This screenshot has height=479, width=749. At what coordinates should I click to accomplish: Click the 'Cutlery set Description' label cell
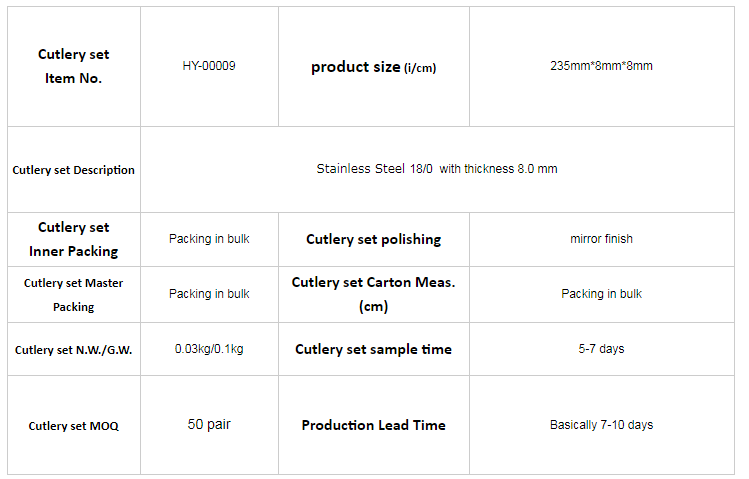[74, 170]
